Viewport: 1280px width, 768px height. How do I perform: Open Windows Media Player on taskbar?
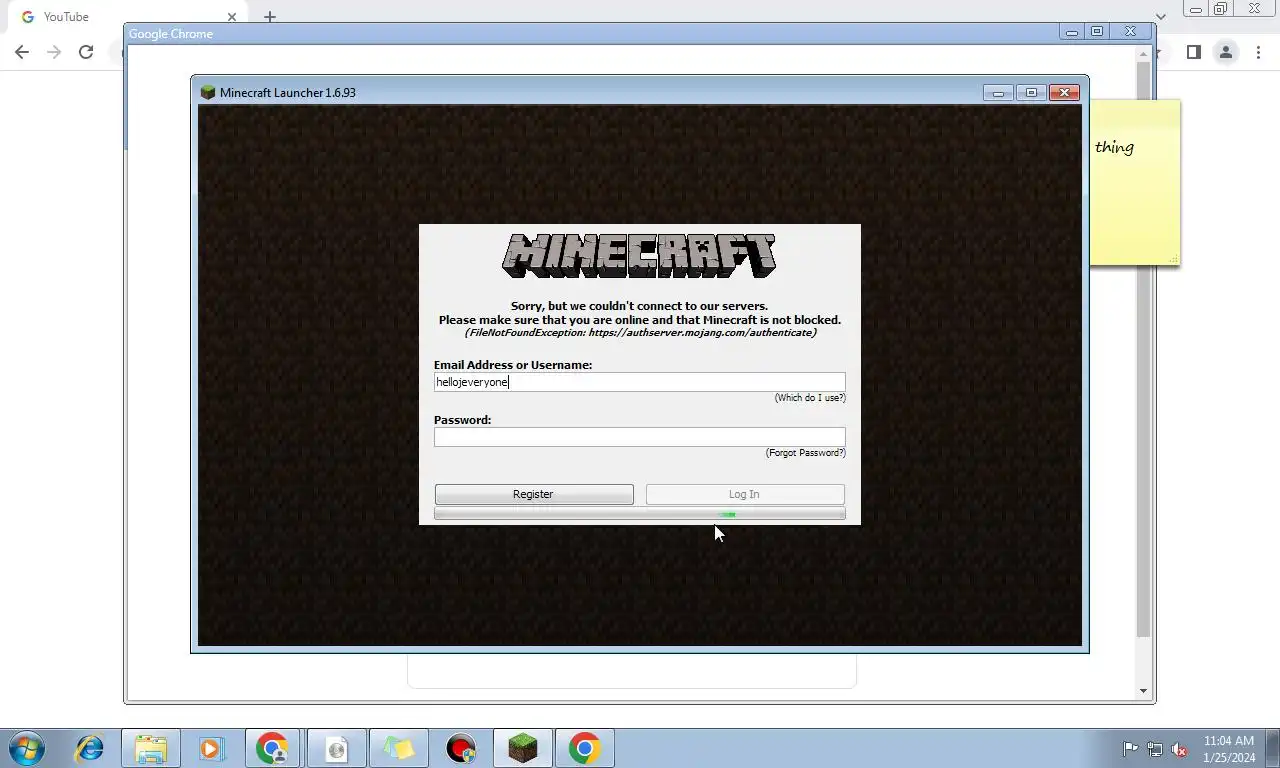tap(211, 748)
